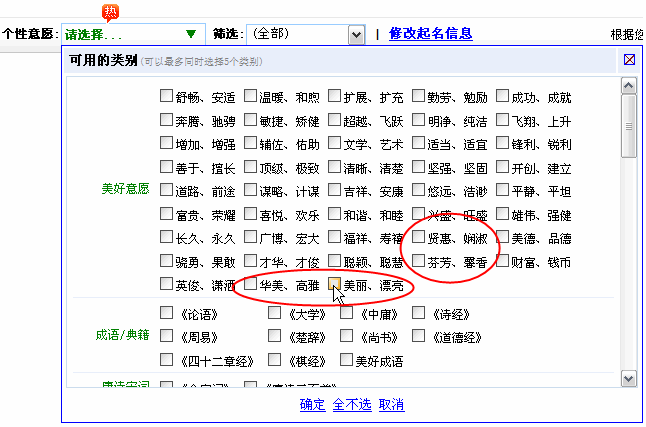Select the 芬芳、馨香 checkbox

click(x=418, y=262)
